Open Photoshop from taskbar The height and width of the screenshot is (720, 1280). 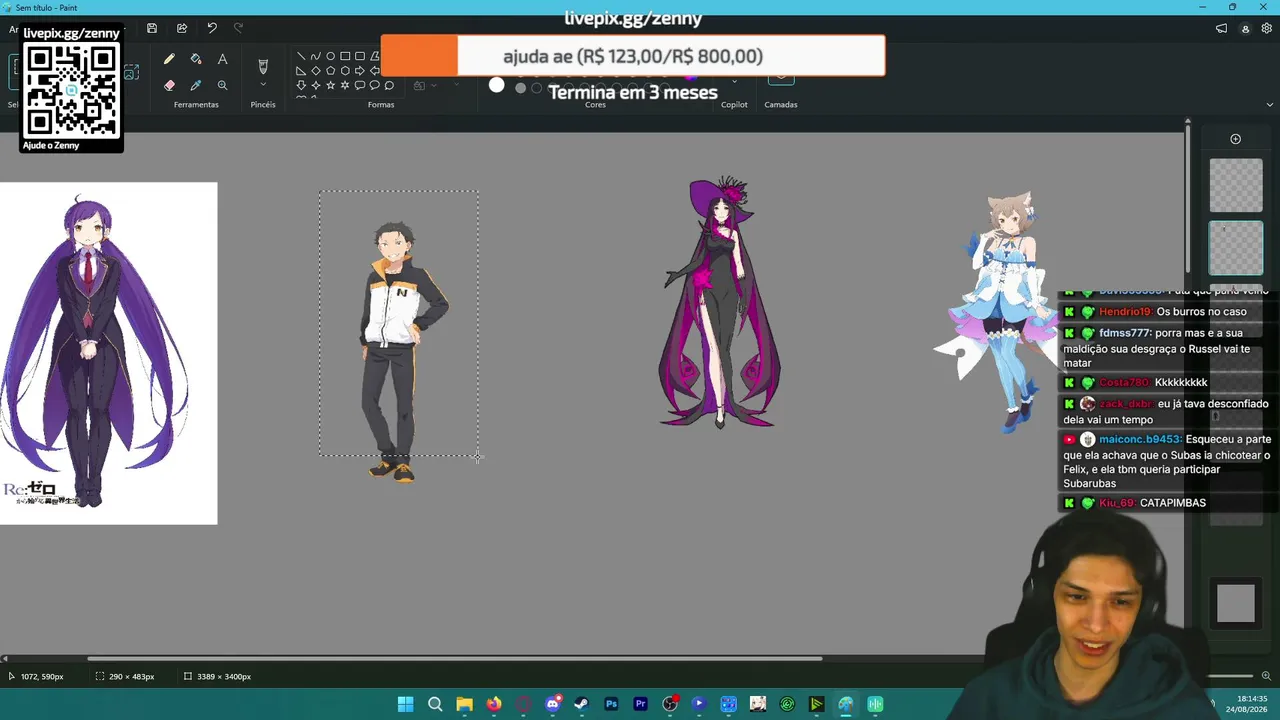[x=611, y=704]
